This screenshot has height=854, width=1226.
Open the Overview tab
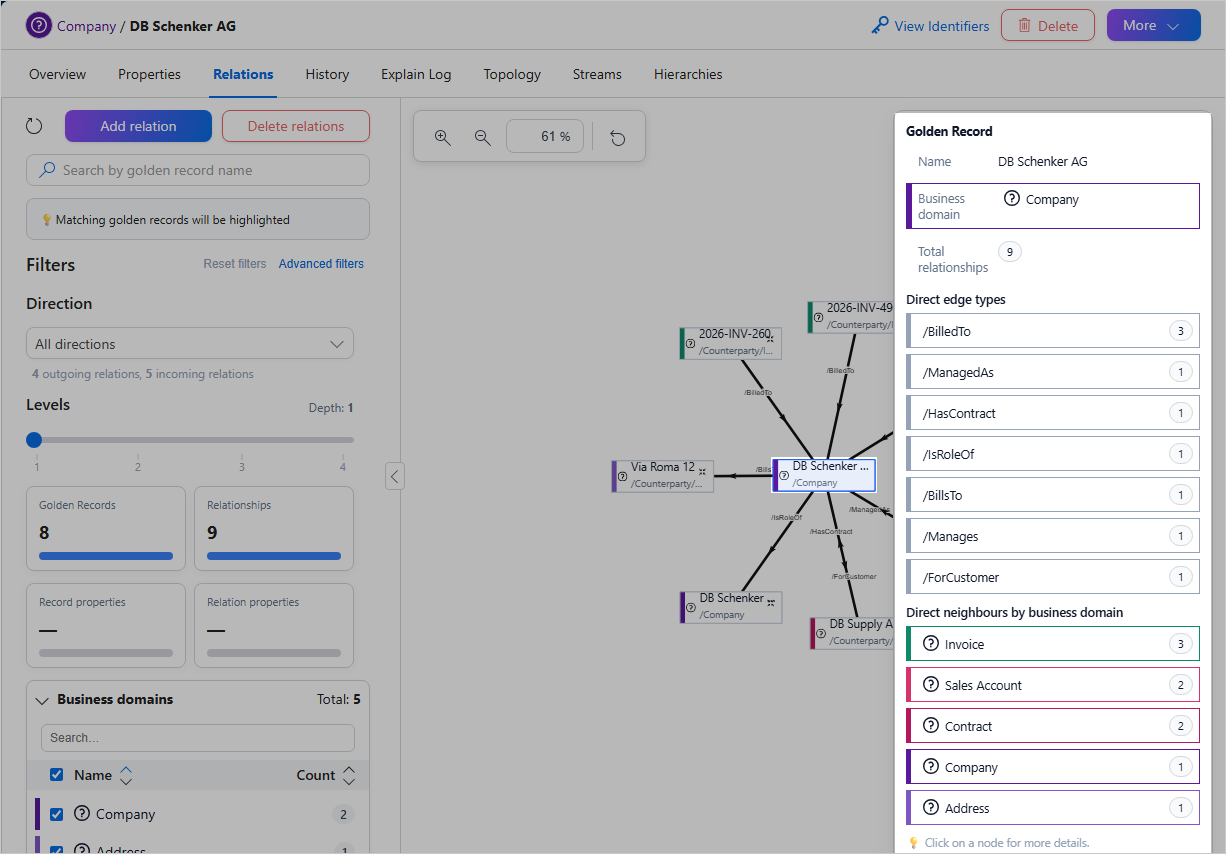pos(57,74)
